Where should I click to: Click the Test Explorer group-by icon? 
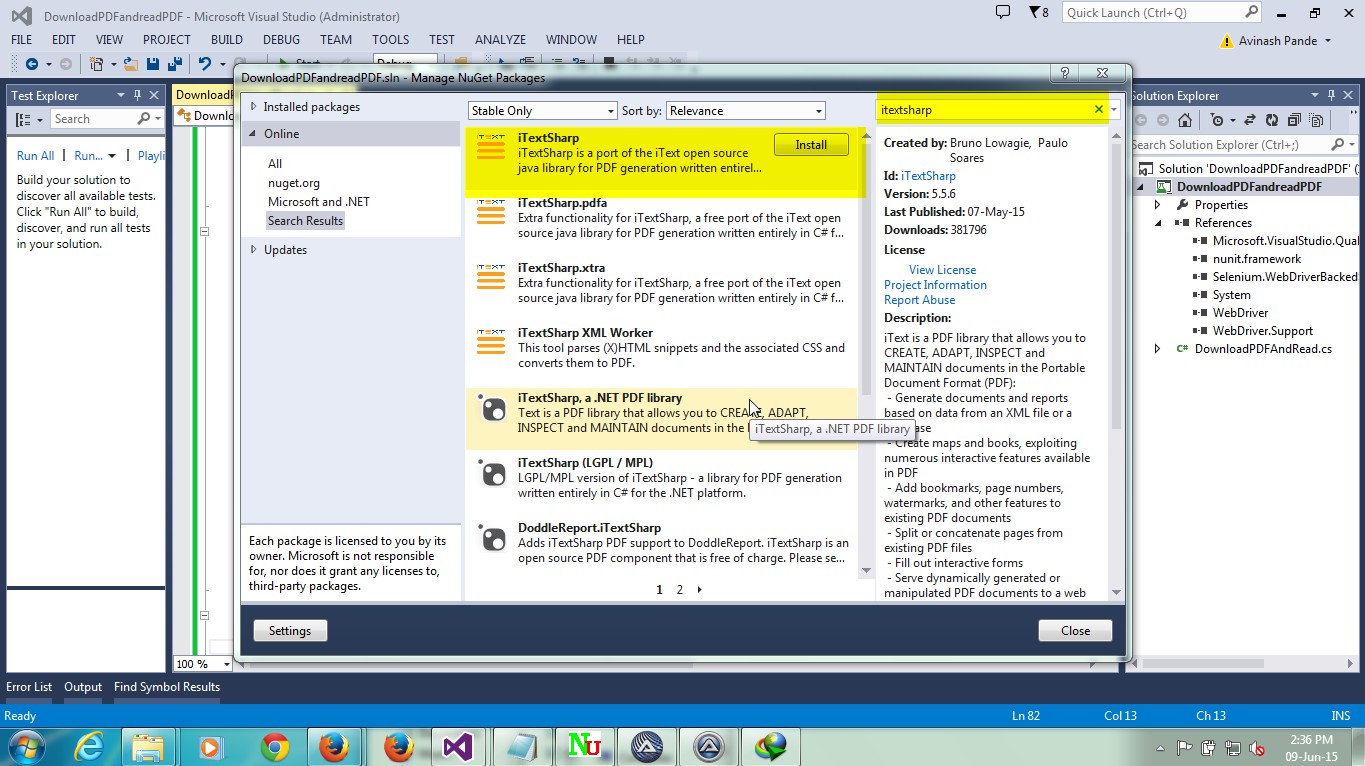coord(23,119)
